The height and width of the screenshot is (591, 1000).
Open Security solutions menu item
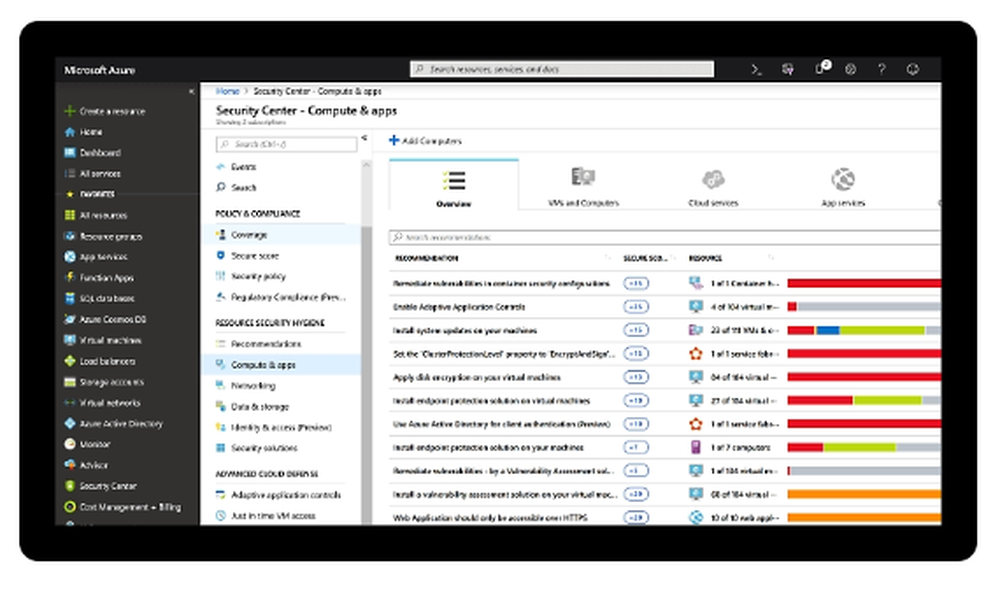256,448
